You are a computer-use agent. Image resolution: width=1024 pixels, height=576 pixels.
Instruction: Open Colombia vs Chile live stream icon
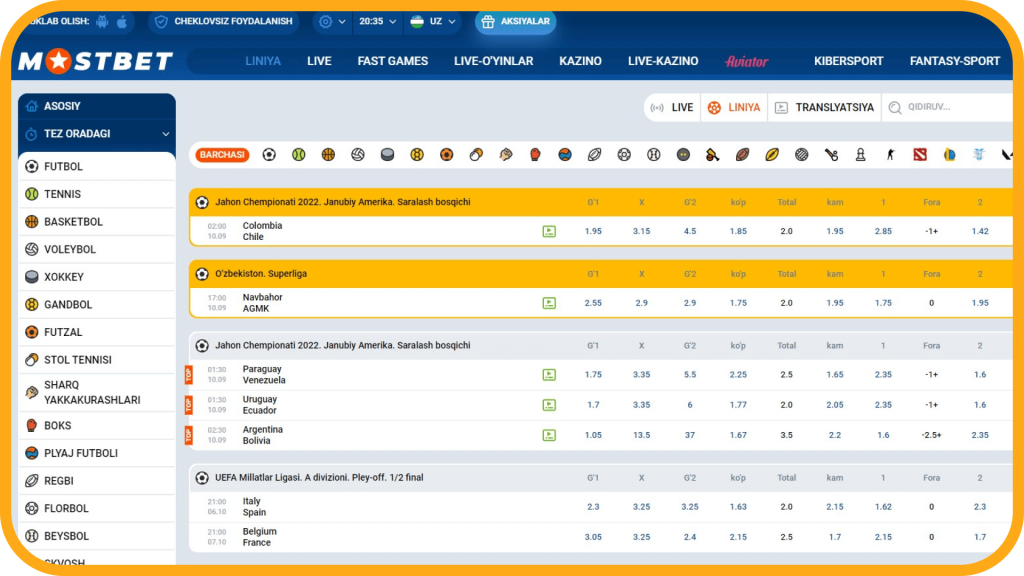549,231
